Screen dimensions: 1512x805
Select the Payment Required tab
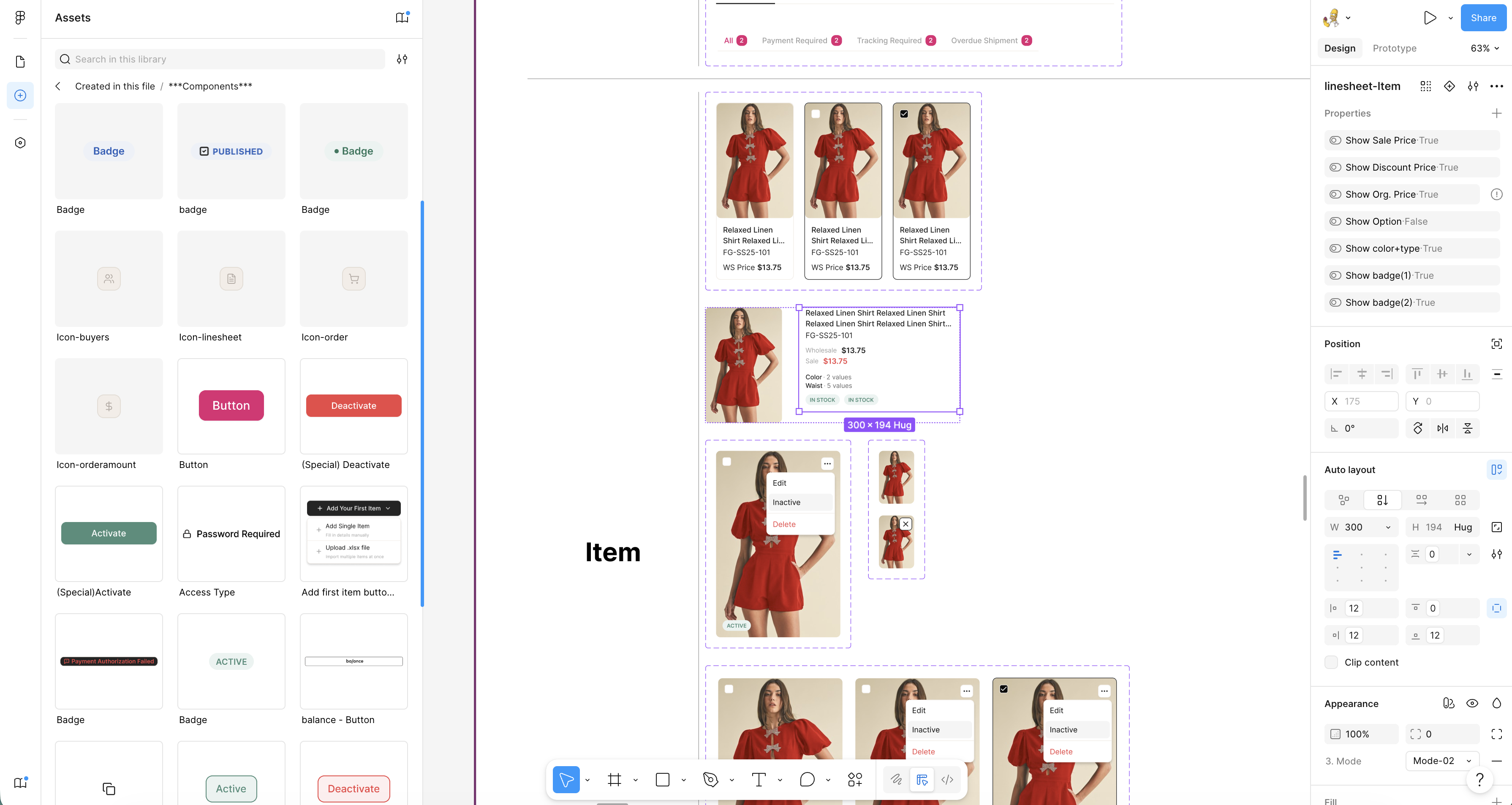click(802, 41)
